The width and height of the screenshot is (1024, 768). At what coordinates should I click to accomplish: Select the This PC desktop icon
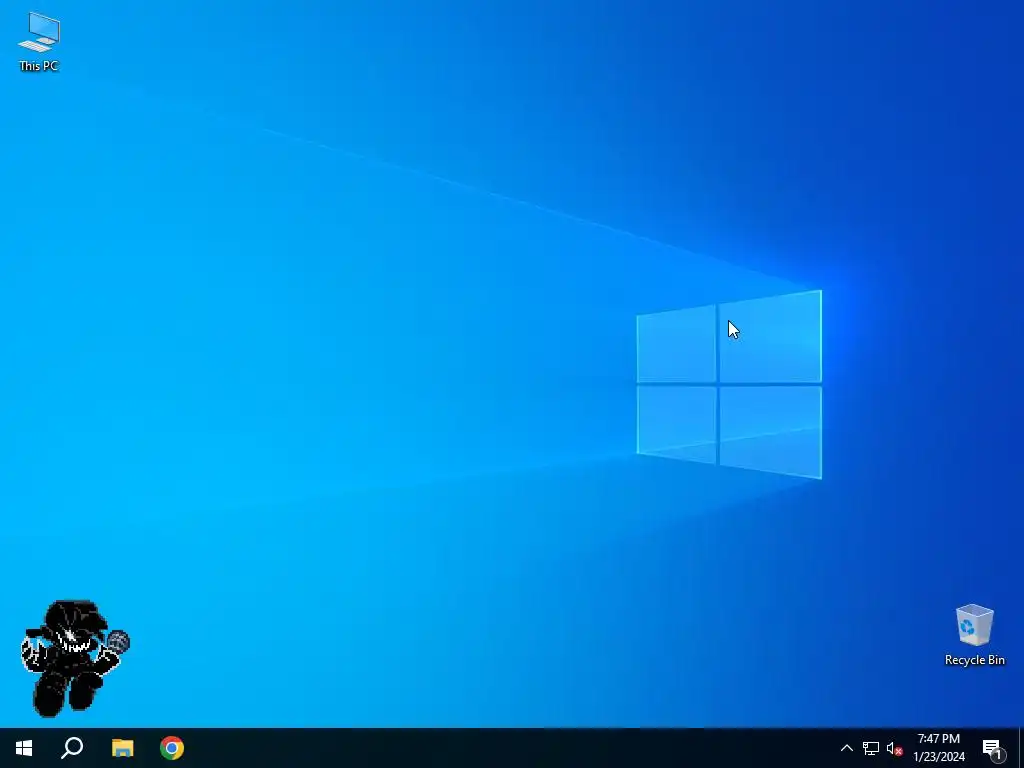[x=39, y=41]
